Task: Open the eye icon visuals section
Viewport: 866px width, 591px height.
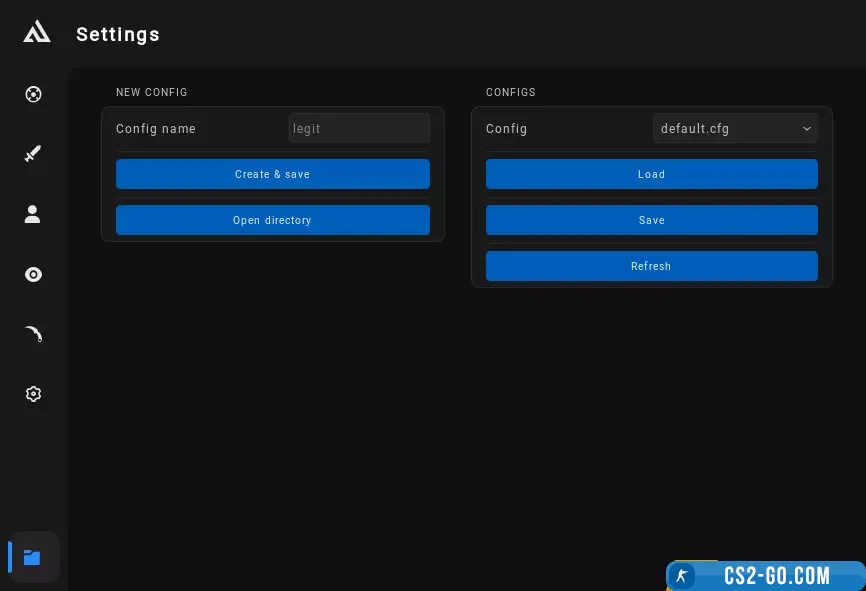Action: point(33,274)
